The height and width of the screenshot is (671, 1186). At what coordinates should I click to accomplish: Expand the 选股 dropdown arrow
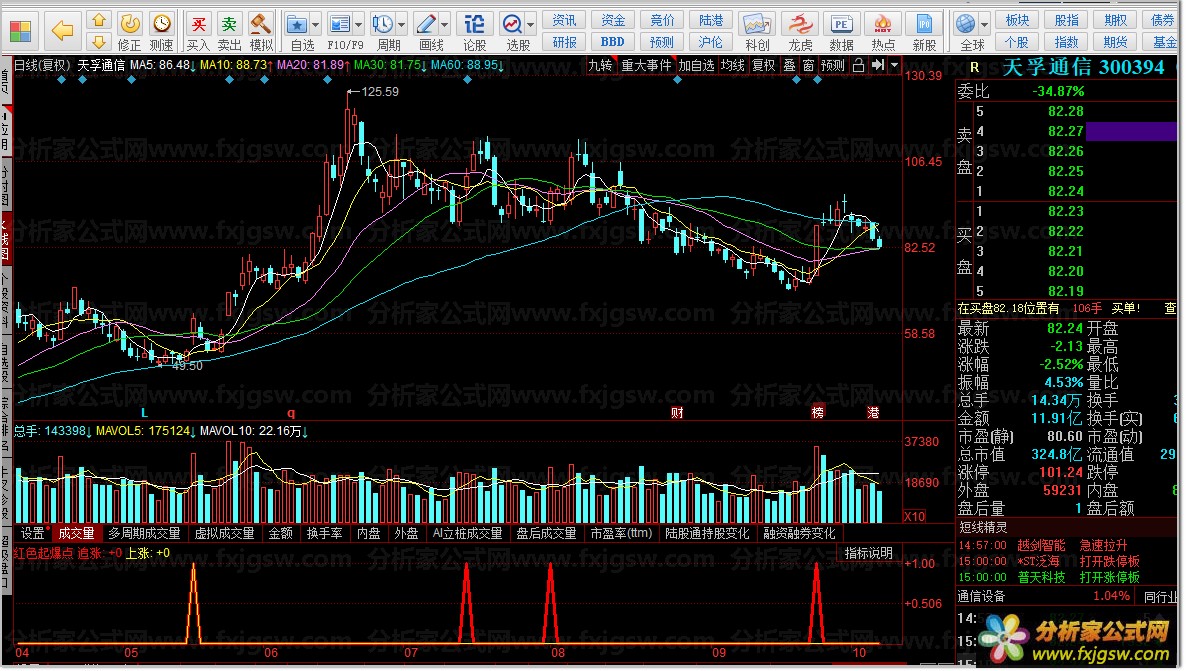pos(531,24)
